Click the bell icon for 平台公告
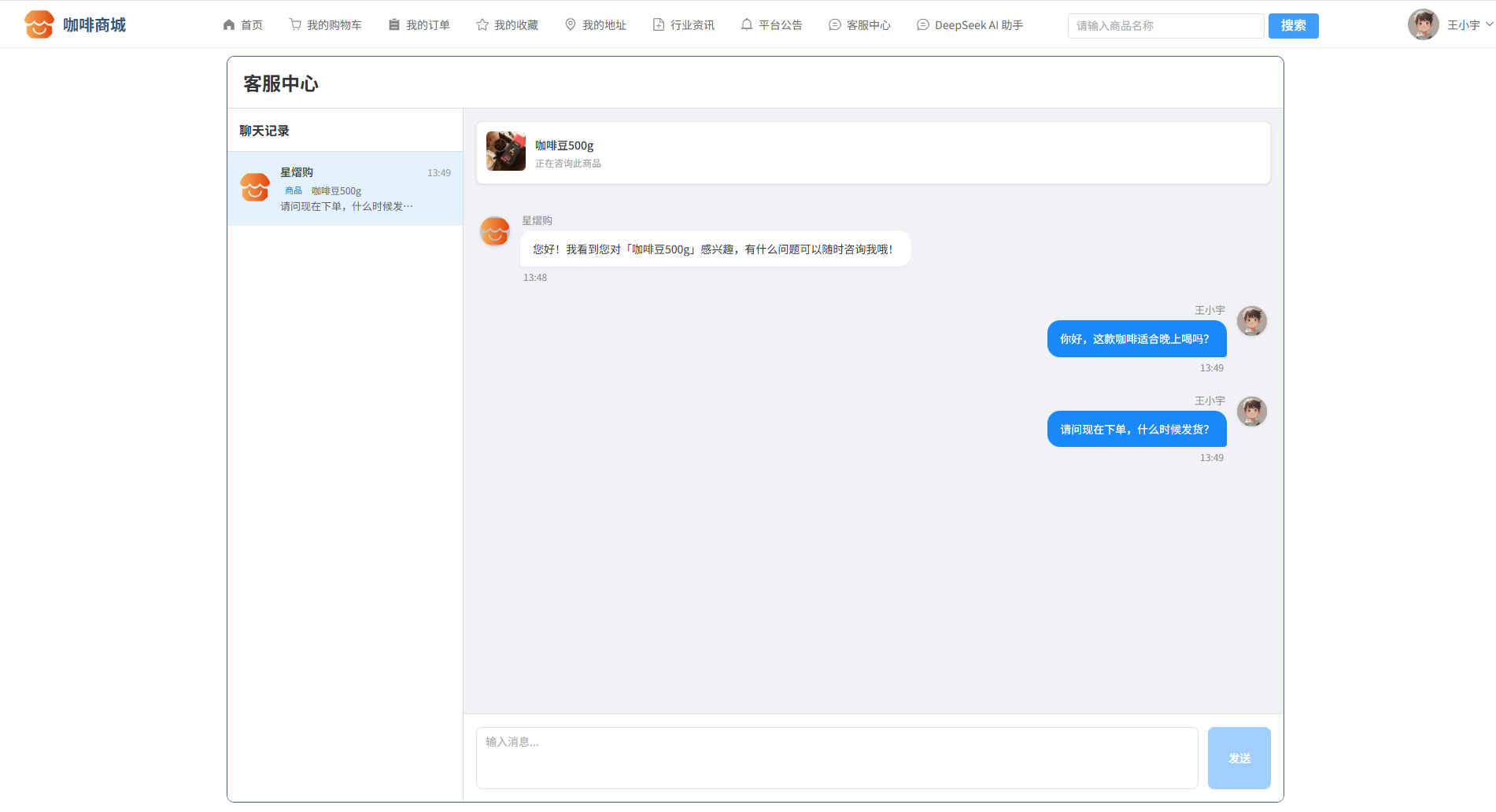1496x812 pixels. pos(747,25)
